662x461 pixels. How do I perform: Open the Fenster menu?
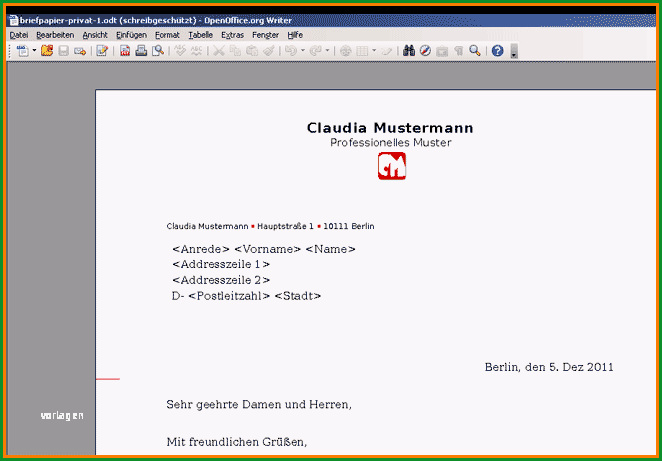pyautogui.click(x=265, y=35)
